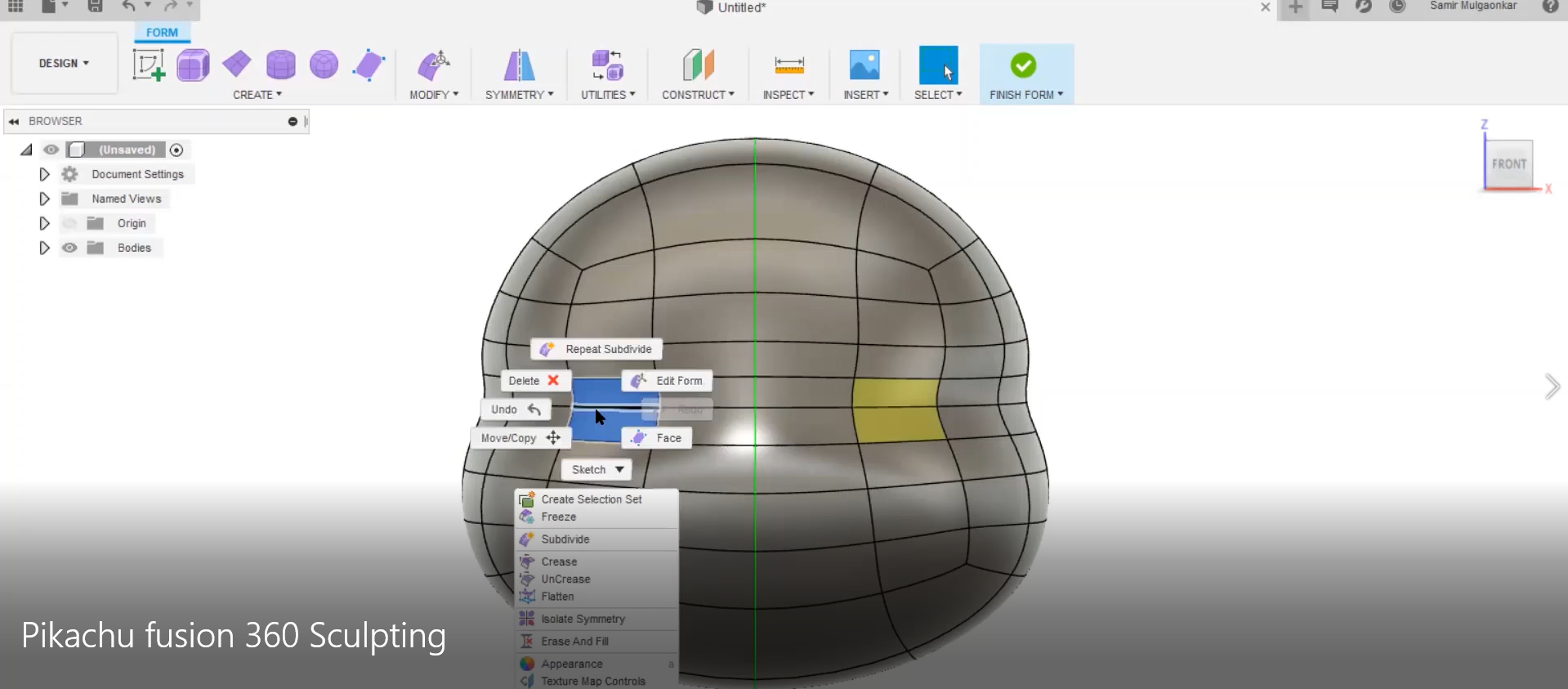Viewport: 1568px width, 689px height.
Task: Click the Utilities convert icon
Action: coord(608,65)
